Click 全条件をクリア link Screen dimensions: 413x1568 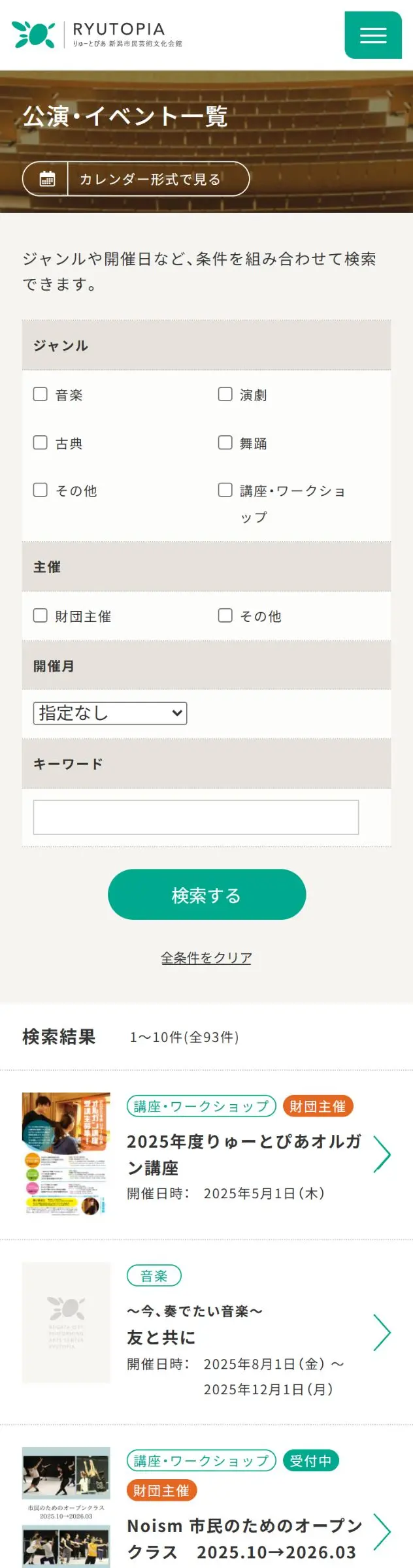pyautogui.click(x=206, y=958)
